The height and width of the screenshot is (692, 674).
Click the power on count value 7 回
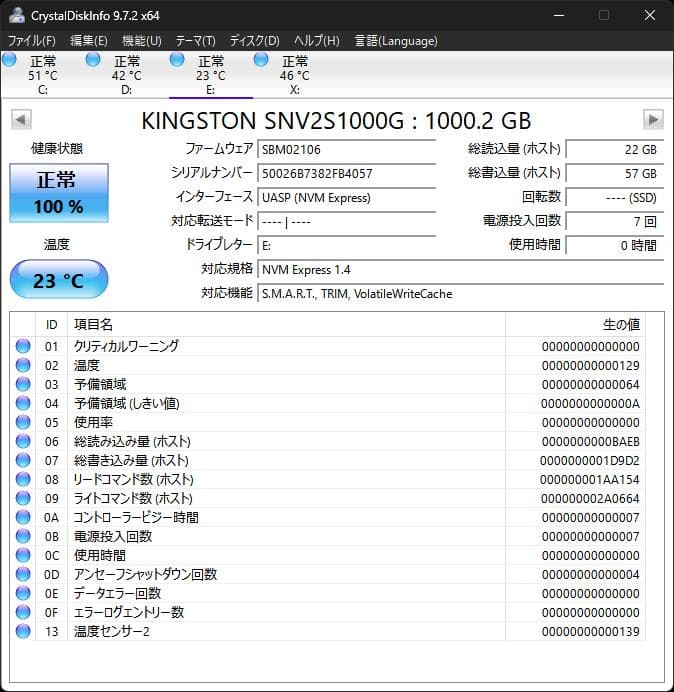pos(614,221)
